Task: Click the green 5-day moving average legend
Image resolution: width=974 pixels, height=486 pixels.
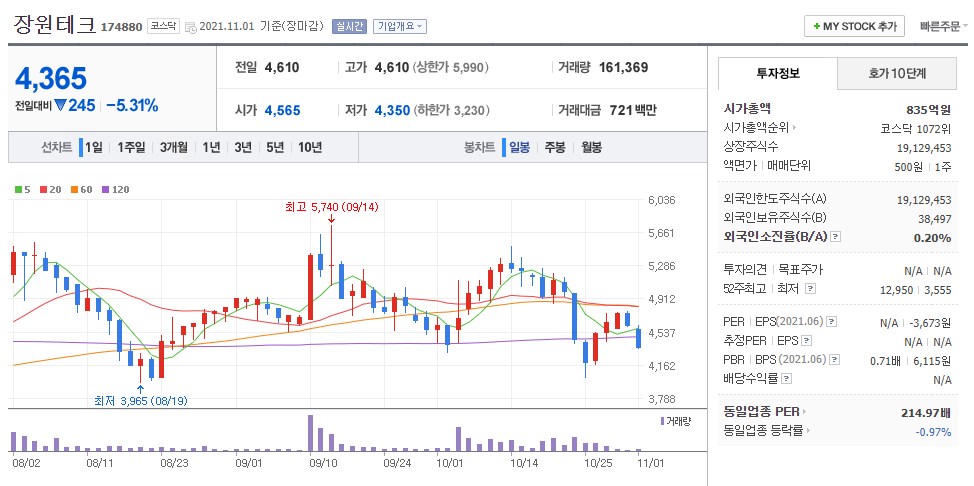Action: point(22,190)
